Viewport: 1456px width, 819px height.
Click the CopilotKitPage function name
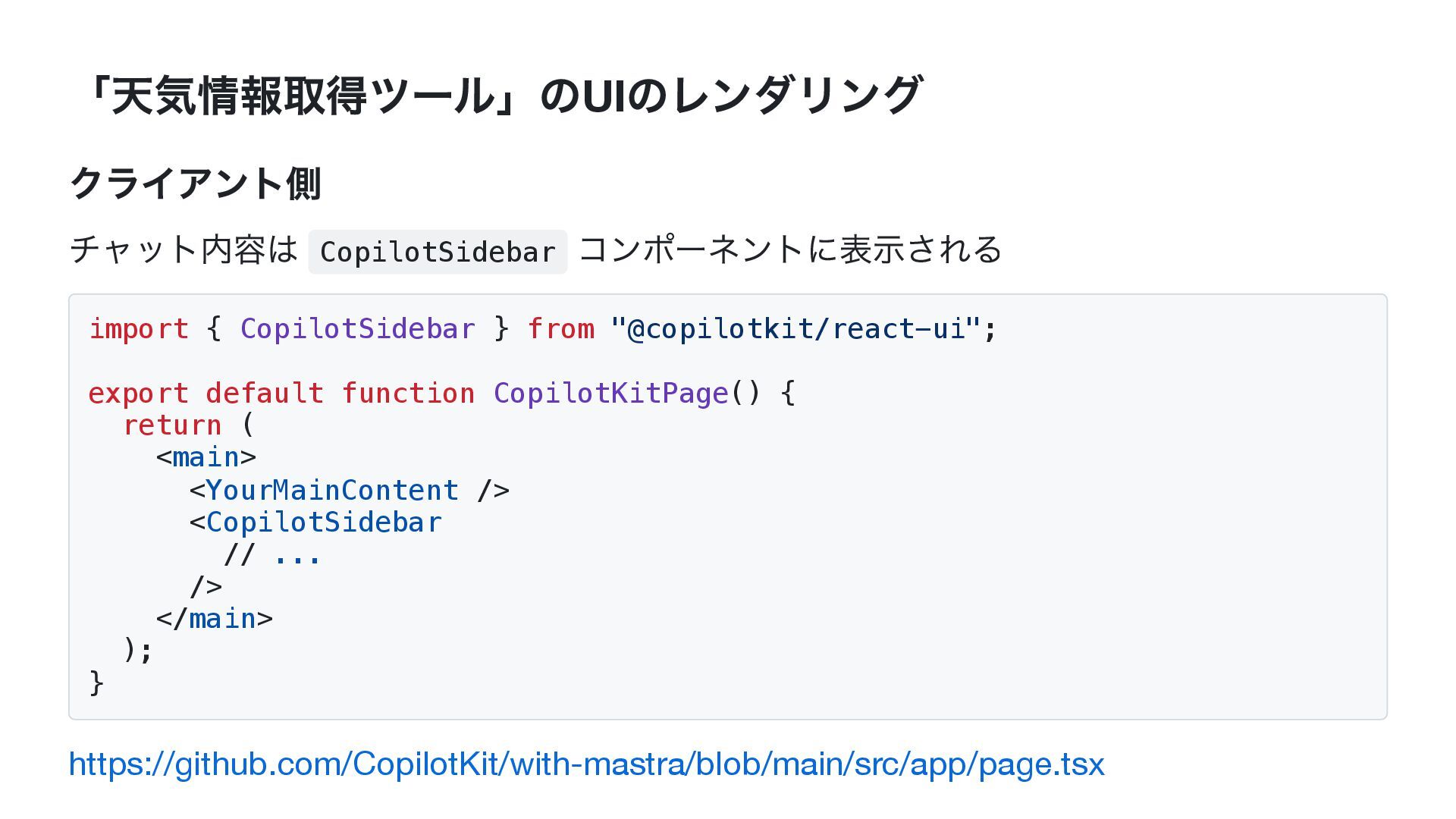[x=610, y=394]
